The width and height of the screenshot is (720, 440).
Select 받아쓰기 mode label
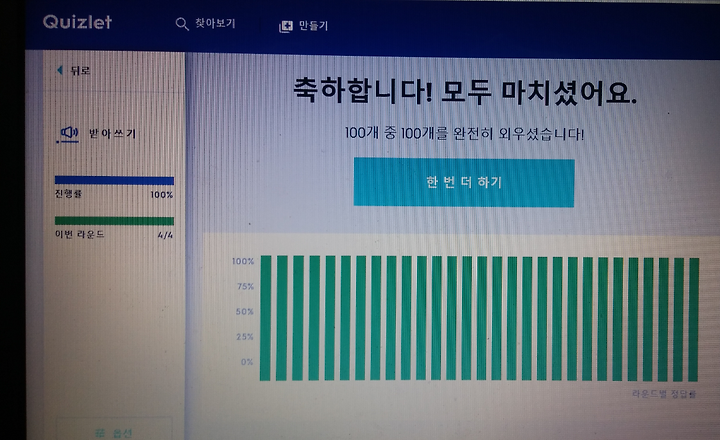tap(112, 134)
